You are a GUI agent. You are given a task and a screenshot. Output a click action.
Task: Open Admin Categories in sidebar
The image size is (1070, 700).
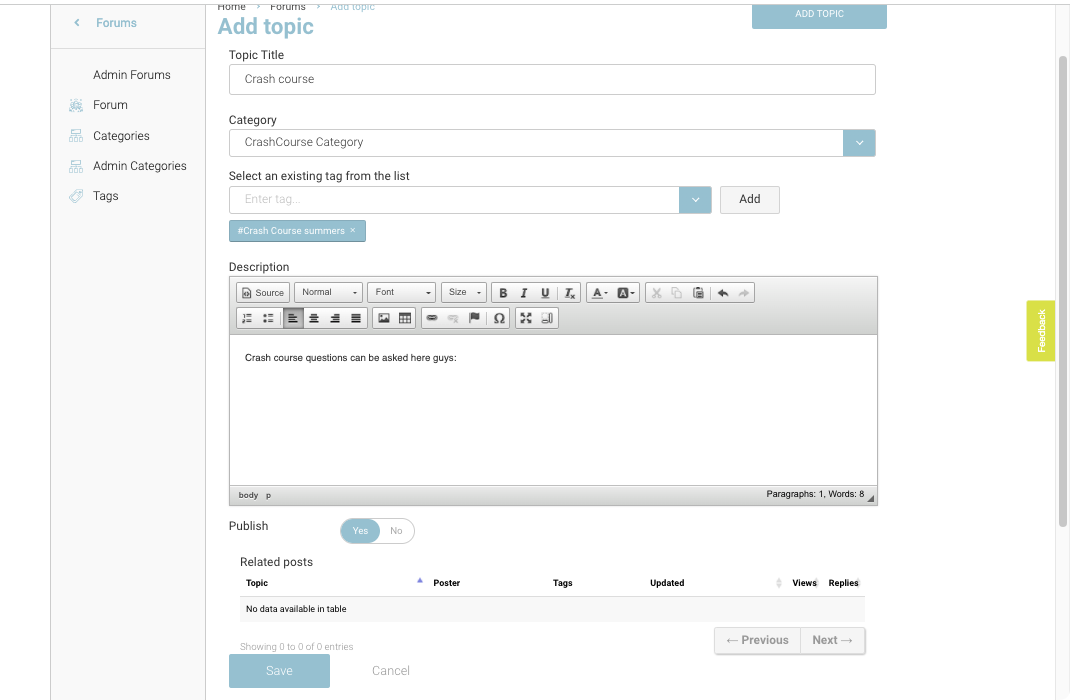139,166
